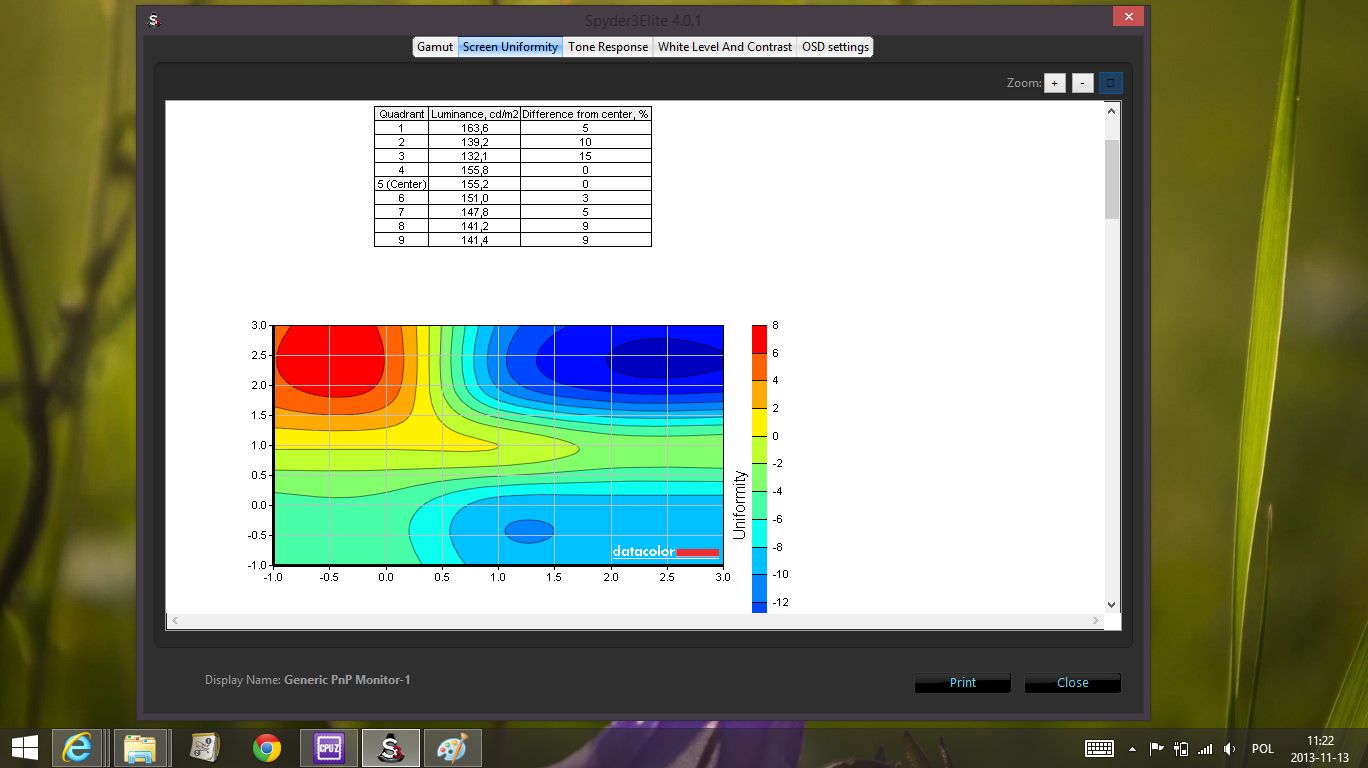
Task: Select the luminance value 141,4
Action: pyautogui.click(x=475, y=240)
